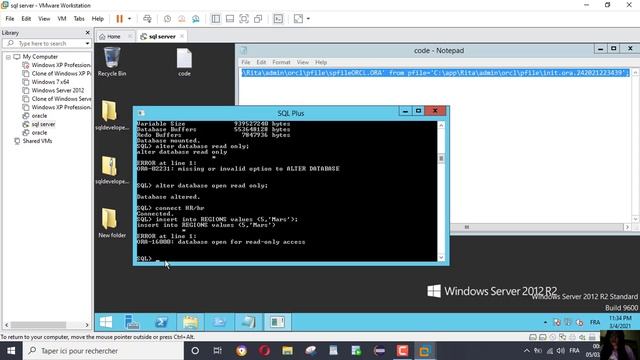
Task: Select the code file desktop icon
Action: (184, 62)
